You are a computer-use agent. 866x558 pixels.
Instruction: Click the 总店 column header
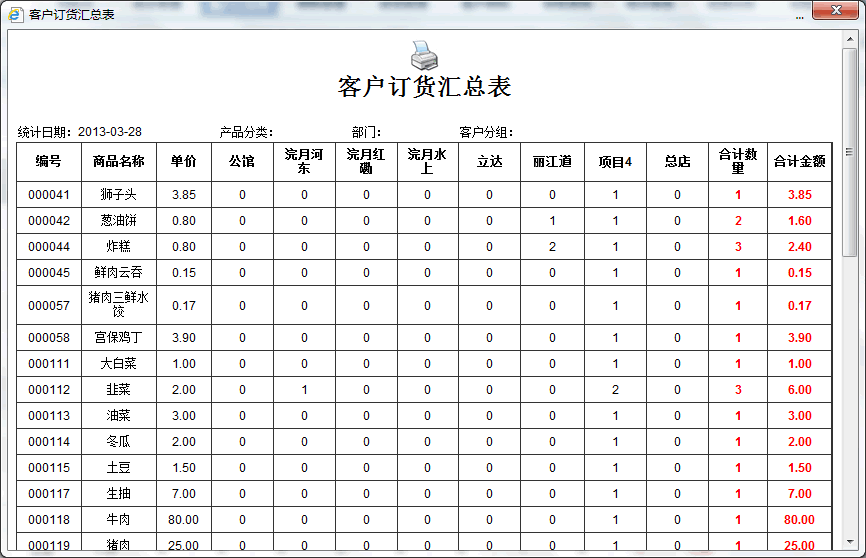click(x=677, y=161)
